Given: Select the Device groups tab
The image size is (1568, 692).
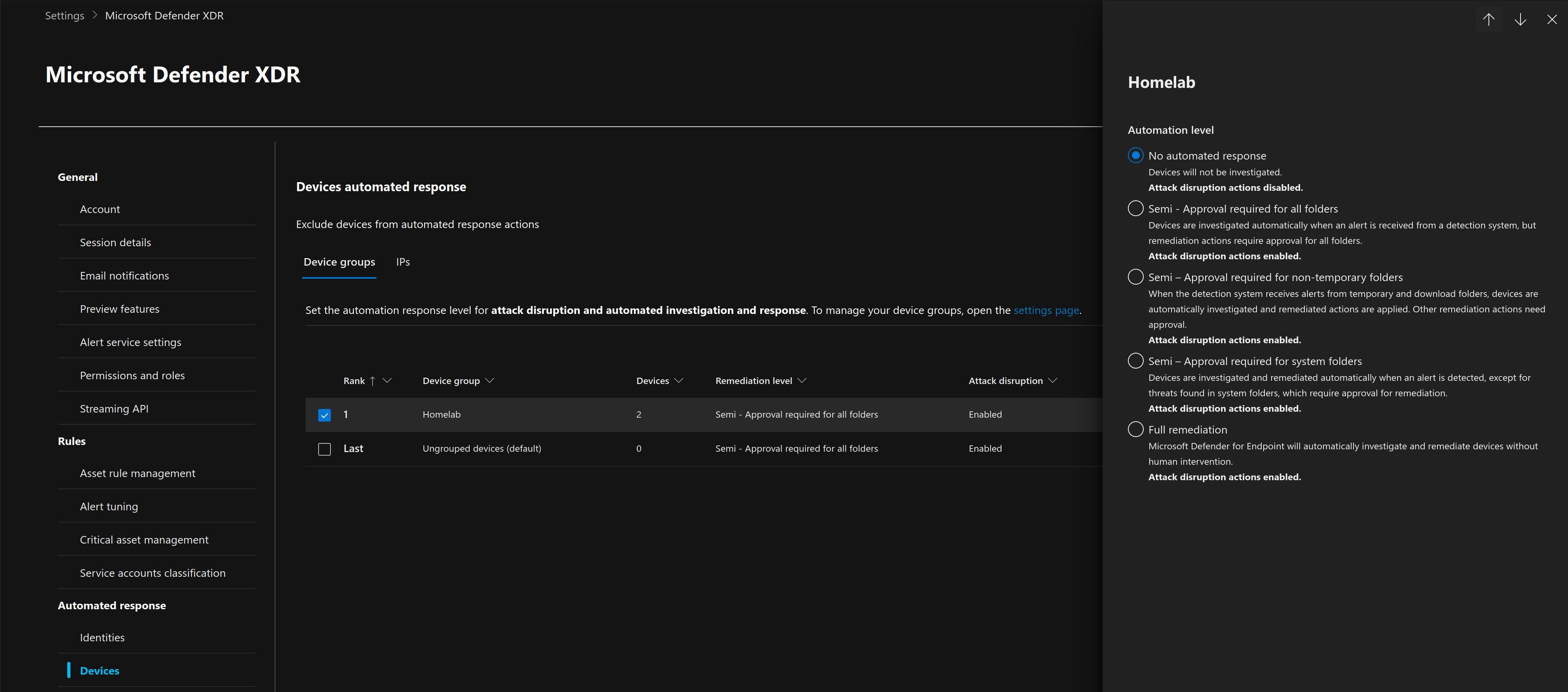Looking at the screenshot, I should 339,262.
